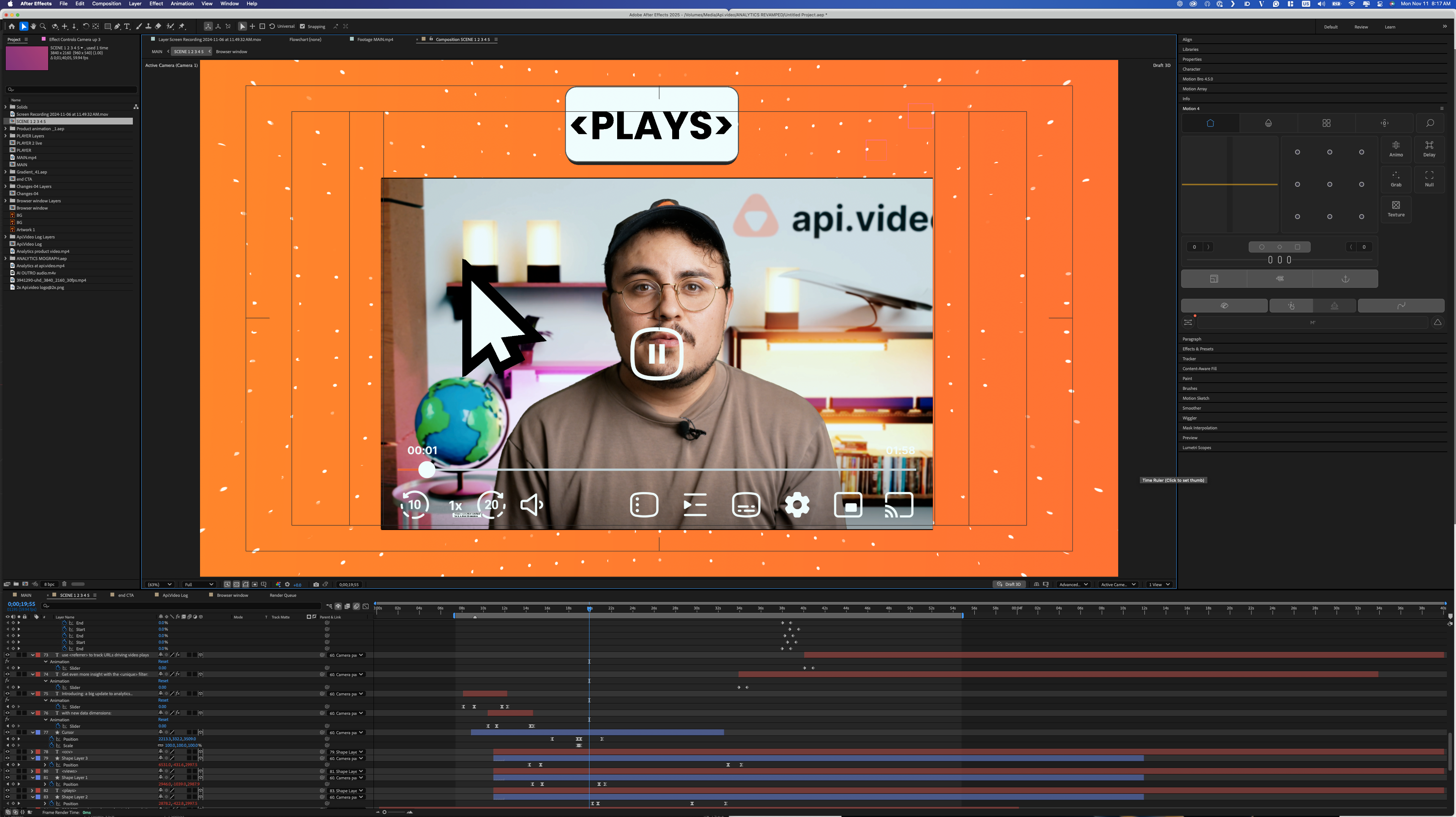Viewport: 1456px width, 817px height.
Task: Select the Pen tool
Action: point(117,26)
